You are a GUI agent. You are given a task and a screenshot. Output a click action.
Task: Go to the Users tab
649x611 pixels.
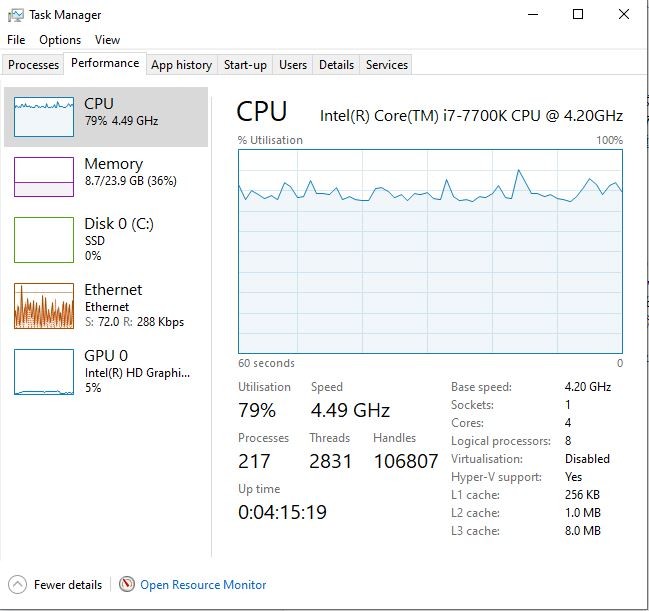pyautogui.click(x=293, y=65)
